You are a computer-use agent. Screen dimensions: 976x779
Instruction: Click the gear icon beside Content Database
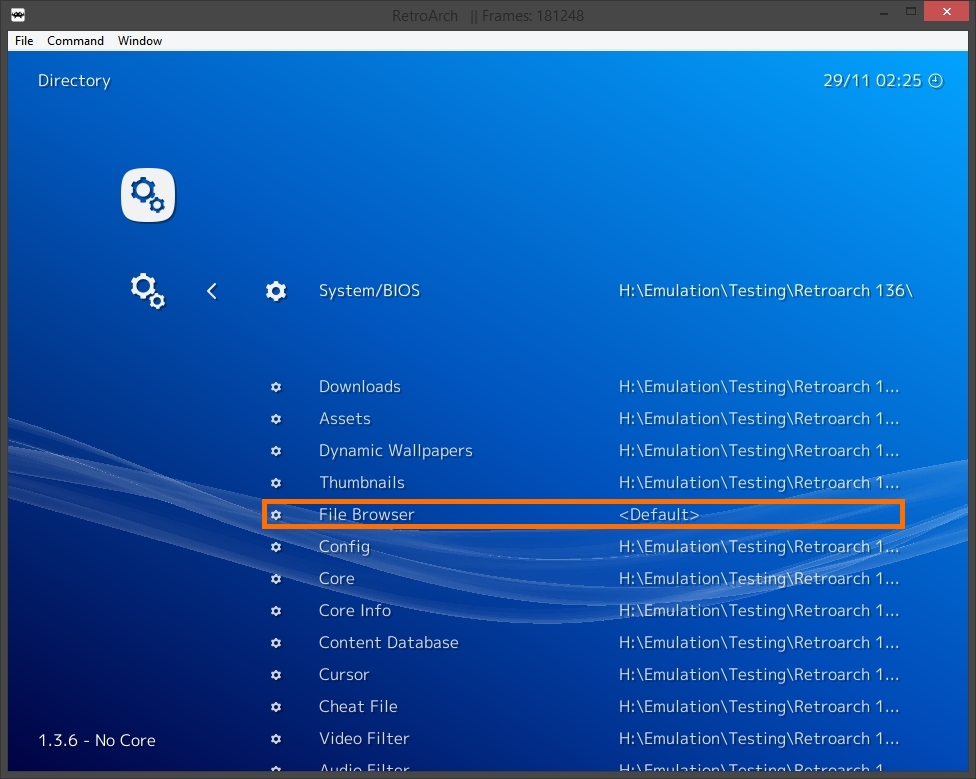click(276, 643)
